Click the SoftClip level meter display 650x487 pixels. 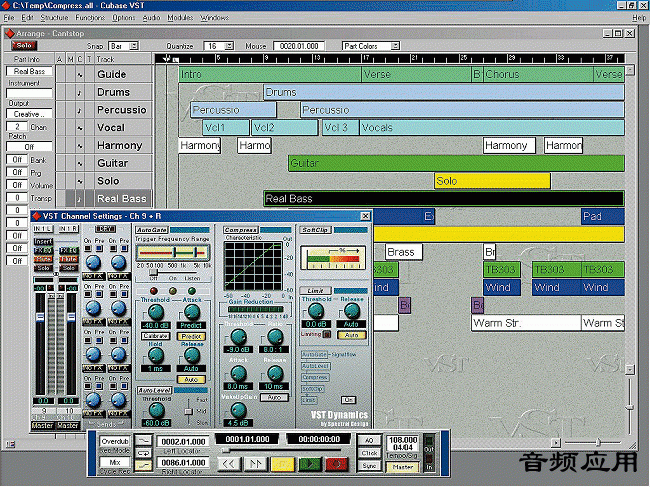[333, 258]
